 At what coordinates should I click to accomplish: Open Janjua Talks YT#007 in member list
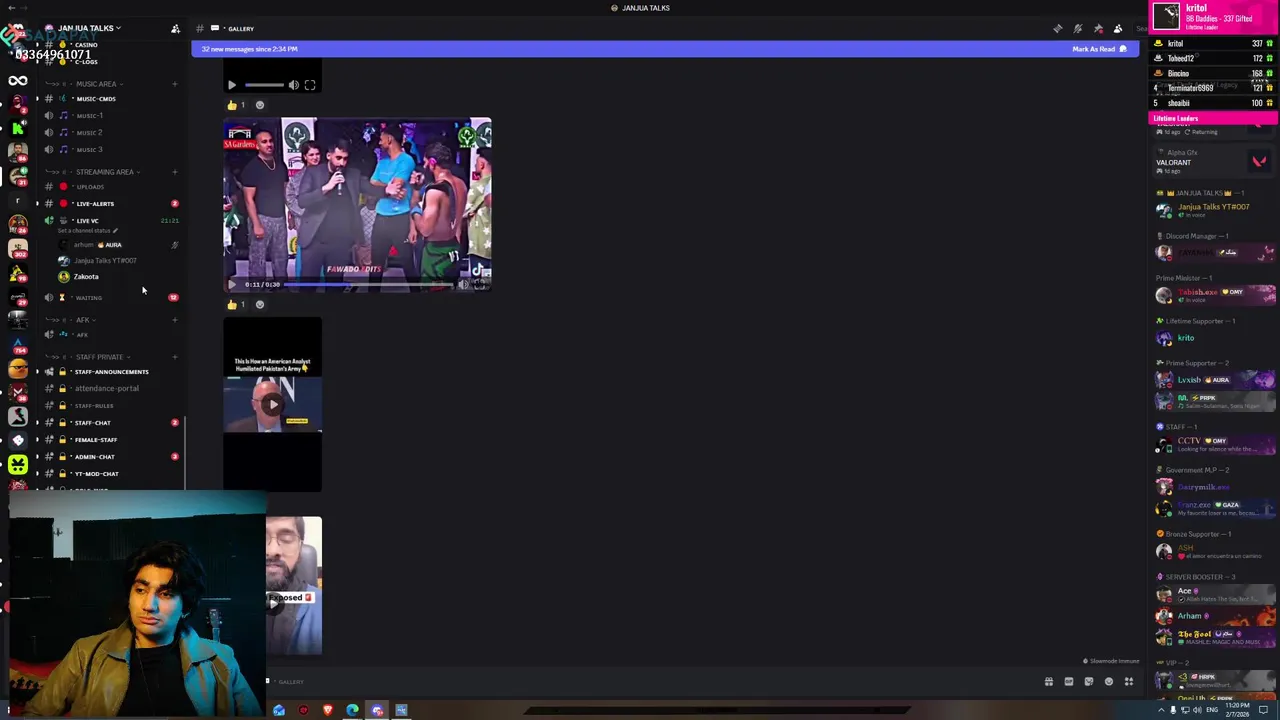click(1215, 210)
